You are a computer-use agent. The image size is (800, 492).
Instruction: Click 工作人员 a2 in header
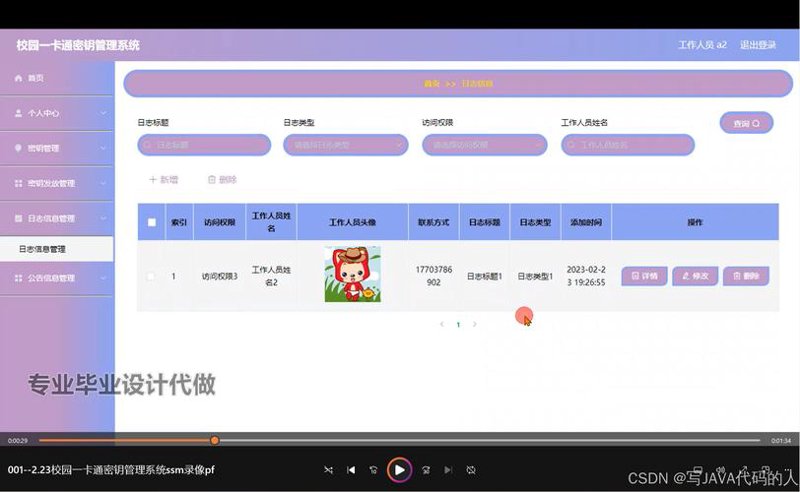tap(702, 45)
